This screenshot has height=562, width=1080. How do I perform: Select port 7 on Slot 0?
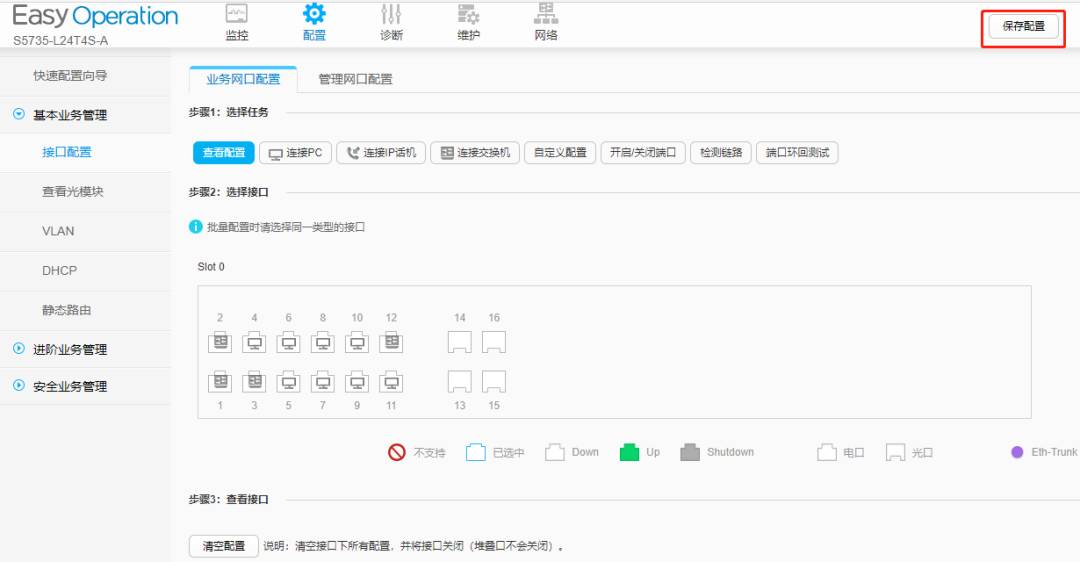(322, 381)
